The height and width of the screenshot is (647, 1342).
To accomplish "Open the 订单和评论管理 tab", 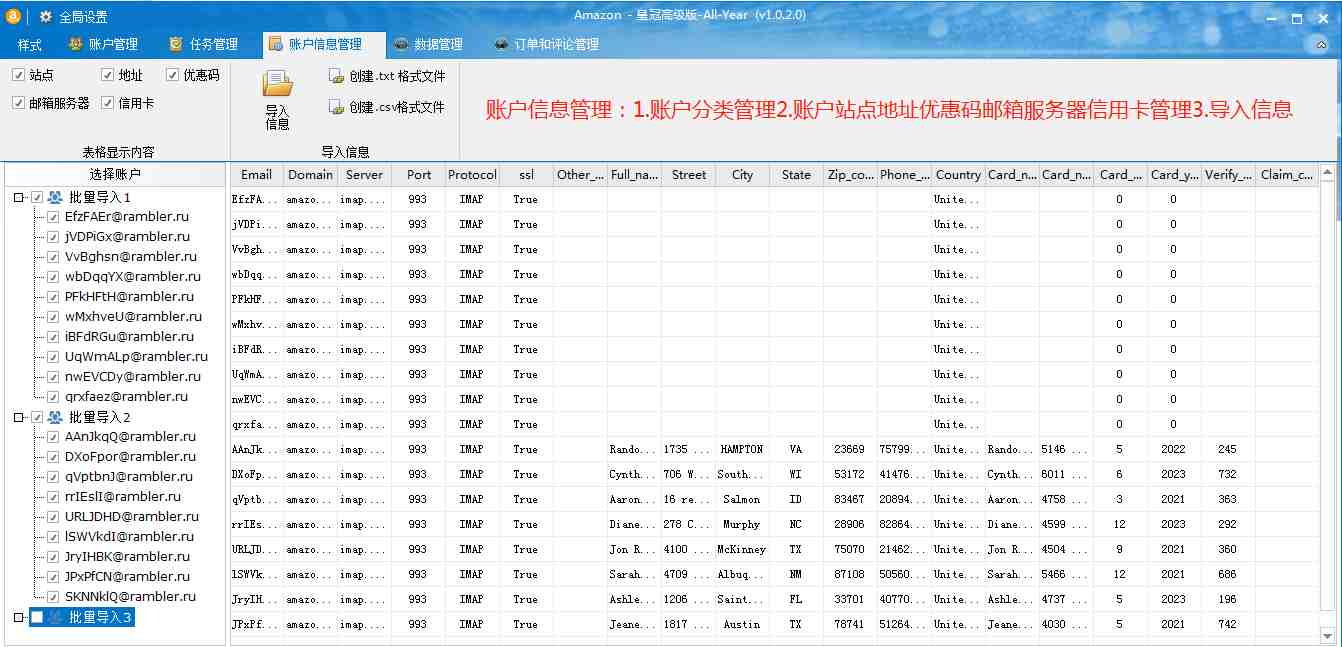I will click(546, 45).
